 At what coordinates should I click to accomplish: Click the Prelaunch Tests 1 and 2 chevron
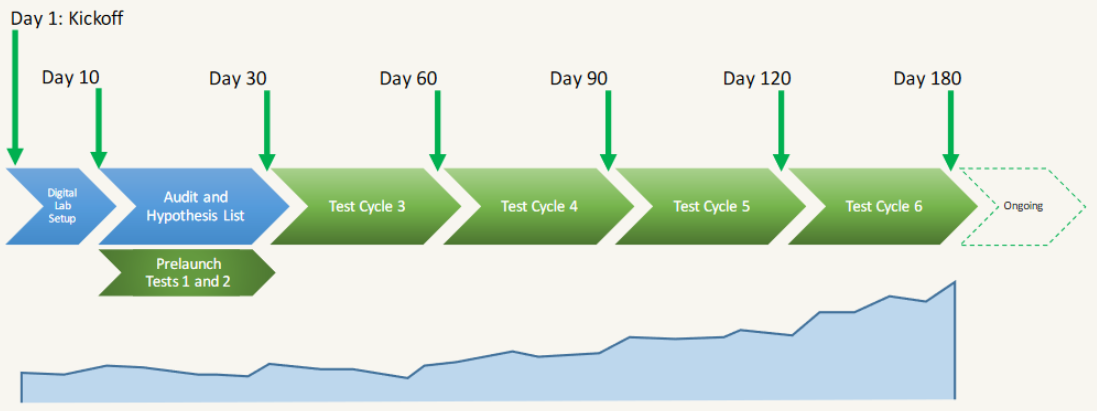click(187, 273)
